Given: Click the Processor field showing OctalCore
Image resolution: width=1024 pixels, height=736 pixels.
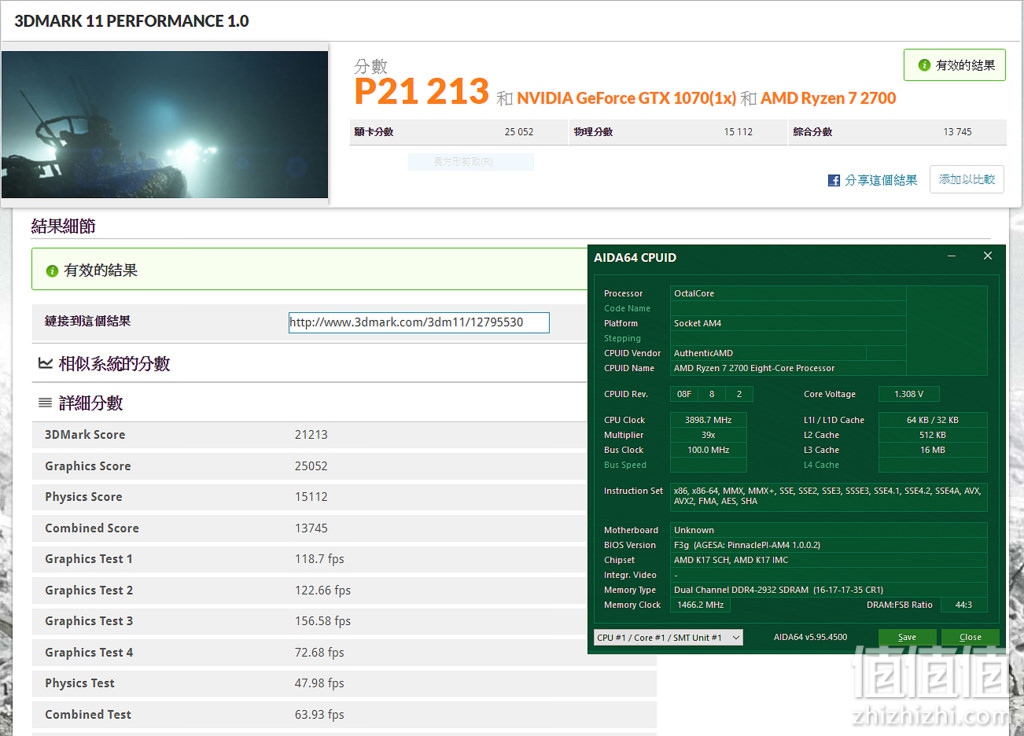Looking at the screenshot, I should (788, 294).
